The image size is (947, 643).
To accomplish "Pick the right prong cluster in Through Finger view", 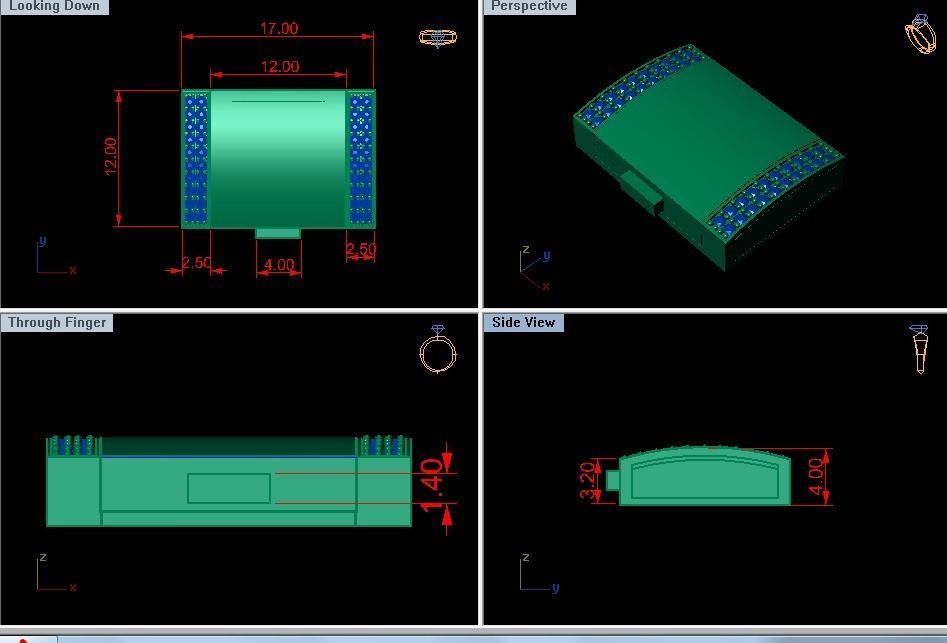I will pyautogui.click(x=384, y=446).
